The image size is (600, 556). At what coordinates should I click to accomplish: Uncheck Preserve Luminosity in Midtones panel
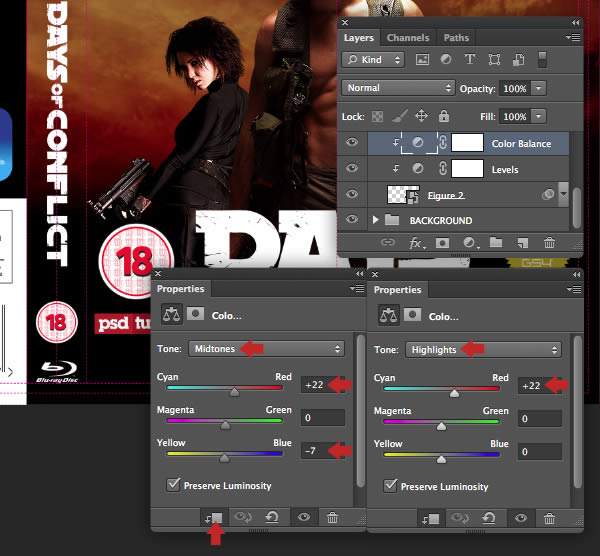coord(173,484)
